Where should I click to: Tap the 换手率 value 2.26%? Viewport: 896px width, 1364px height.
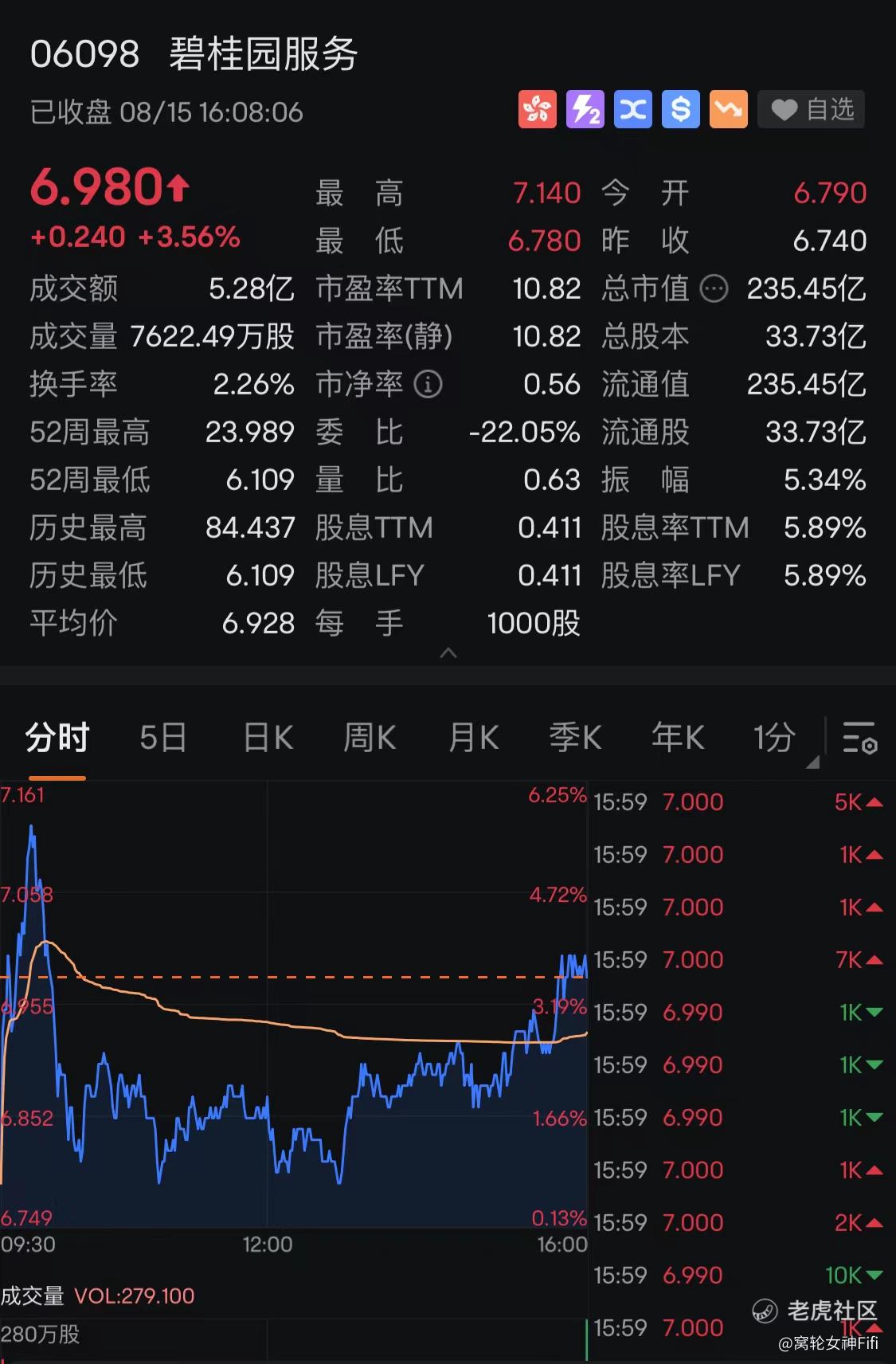tap(254, 384)
